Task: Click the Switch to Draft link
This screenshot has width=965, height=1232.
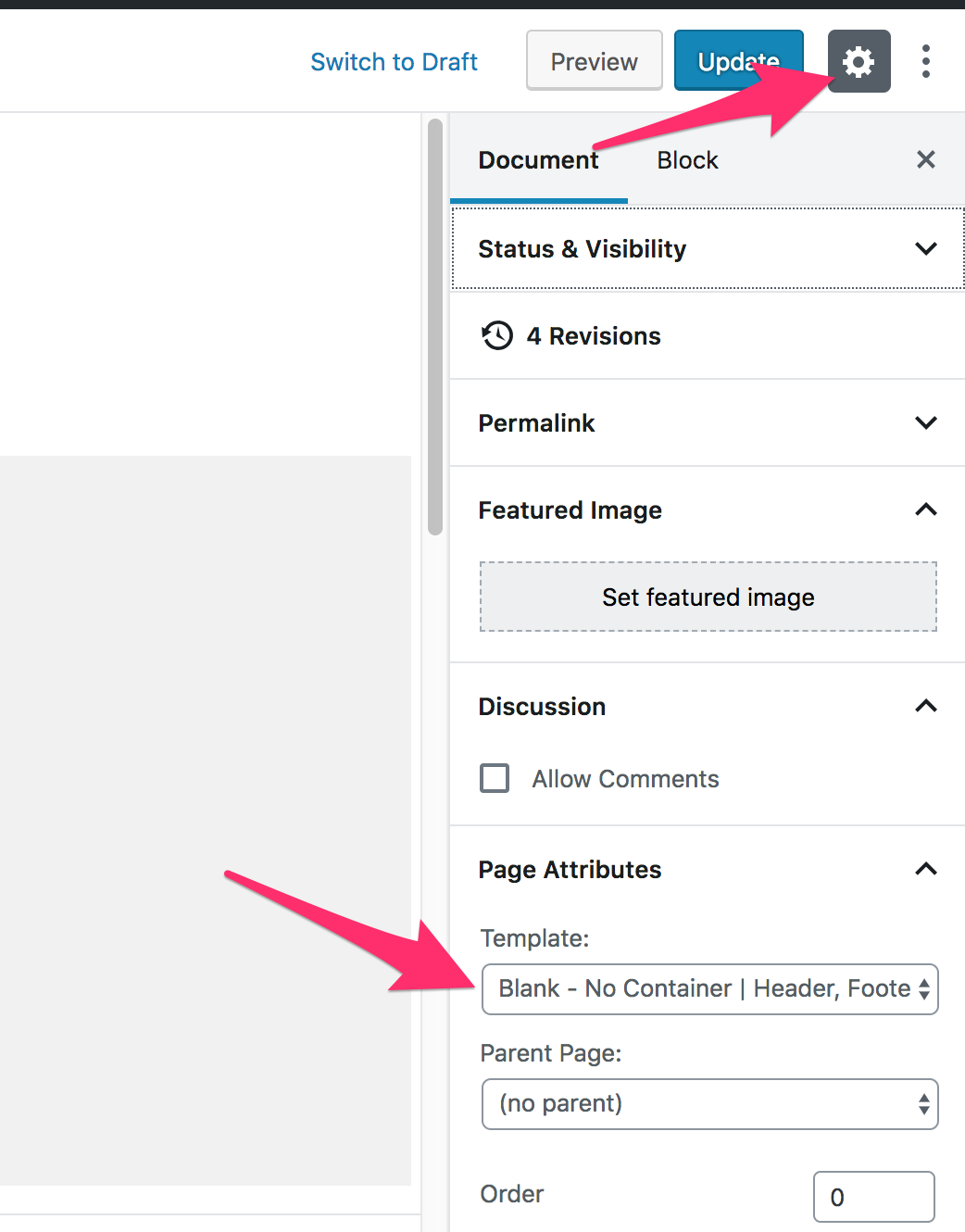Action: click(394, 62)
